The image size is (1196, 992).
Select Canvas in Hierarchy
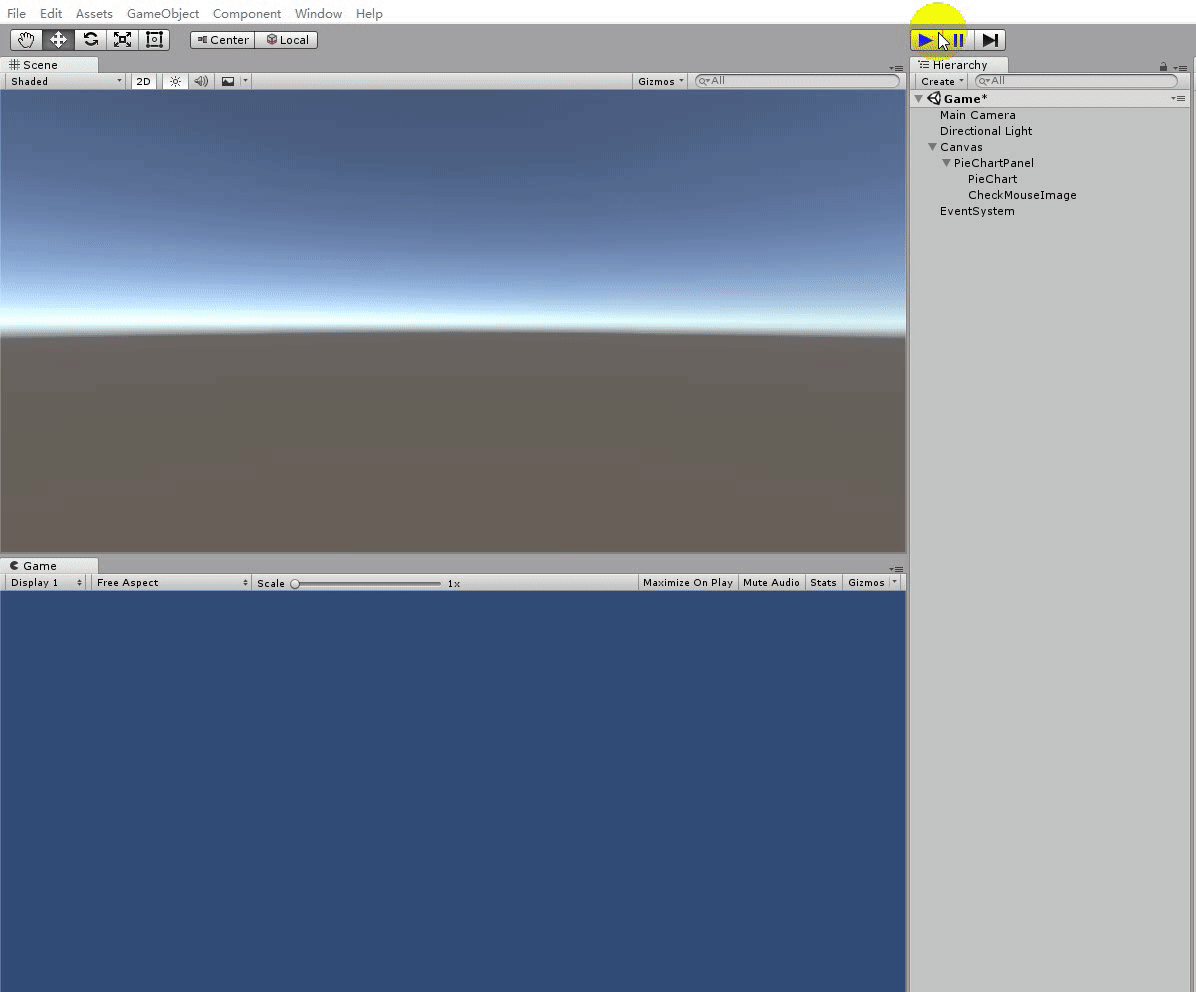coord(961,147)
